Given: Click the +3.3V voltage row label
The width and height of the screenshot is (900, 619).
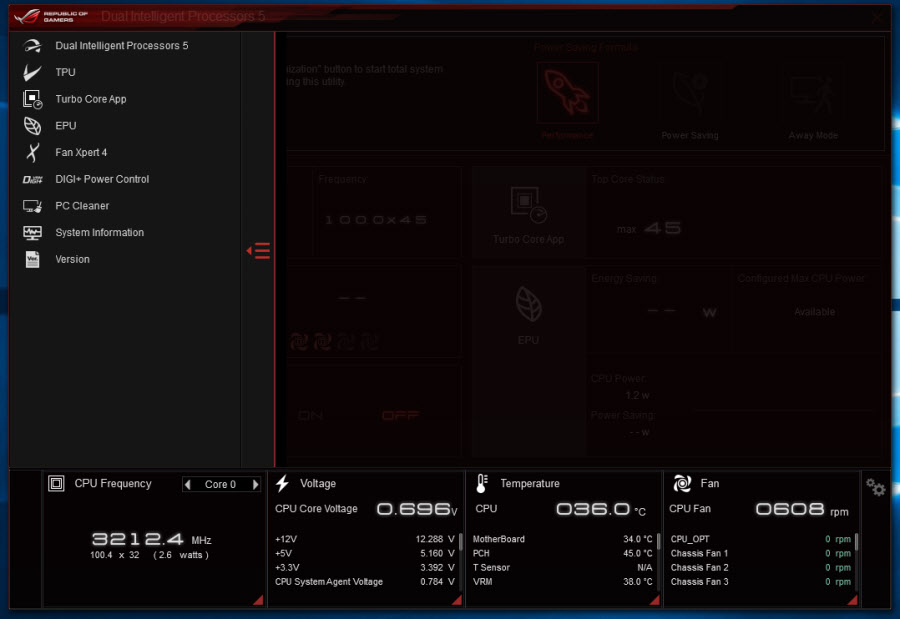Looking at the screenshot, I should point(288,568).
